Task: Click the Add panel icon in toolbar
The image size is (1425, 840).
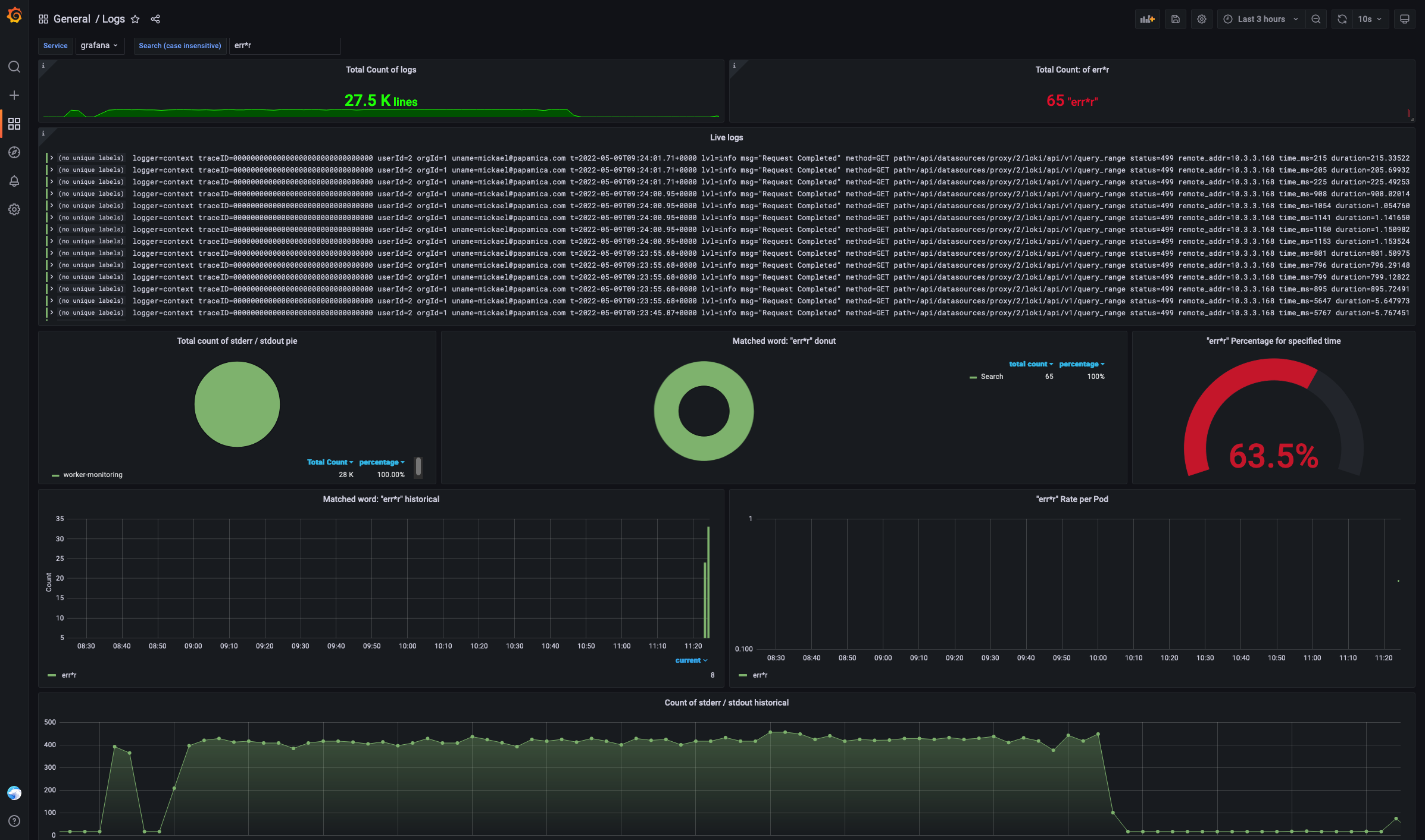Action: point(1147,19)
